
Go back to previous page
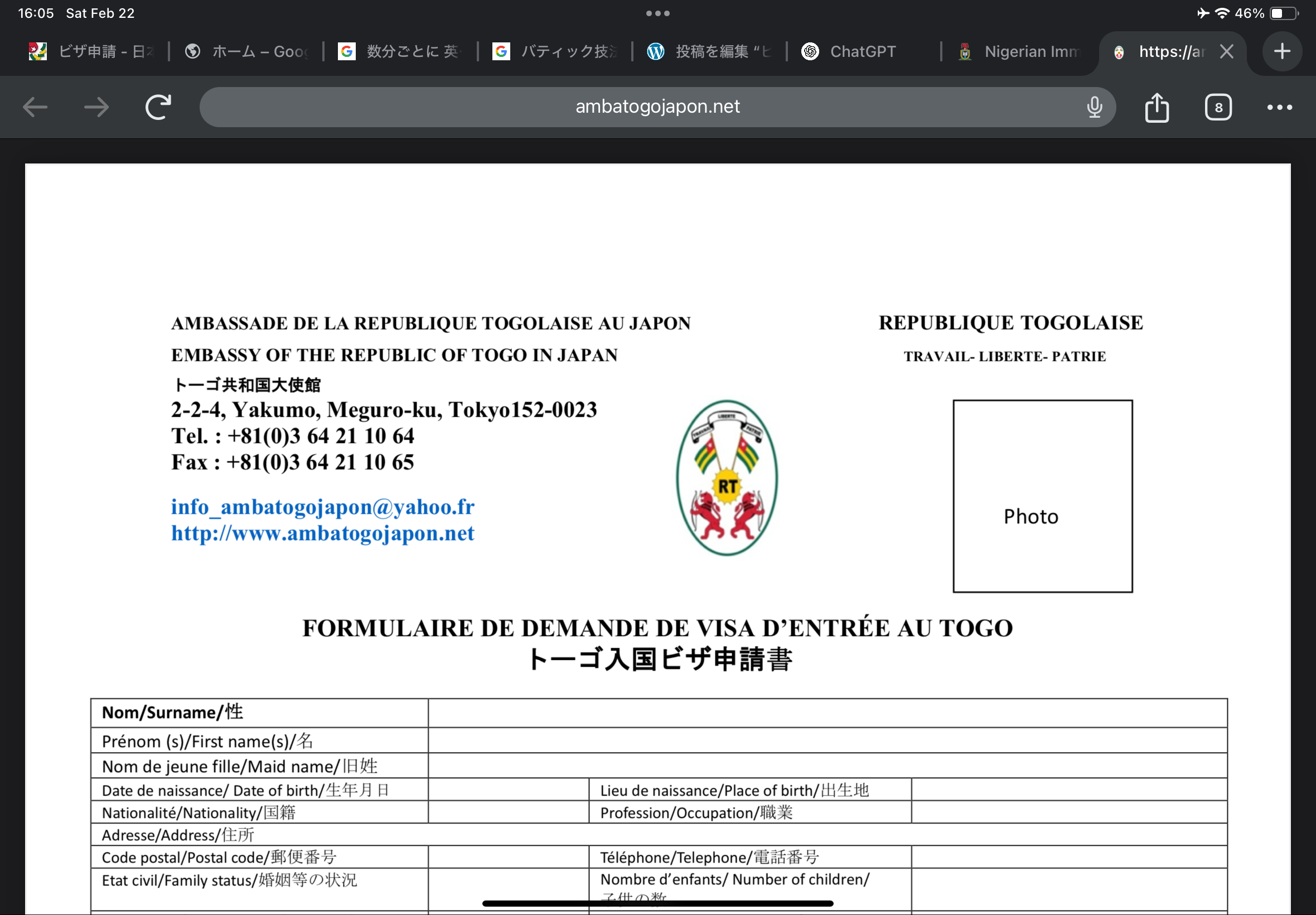(x=35, y=107)
